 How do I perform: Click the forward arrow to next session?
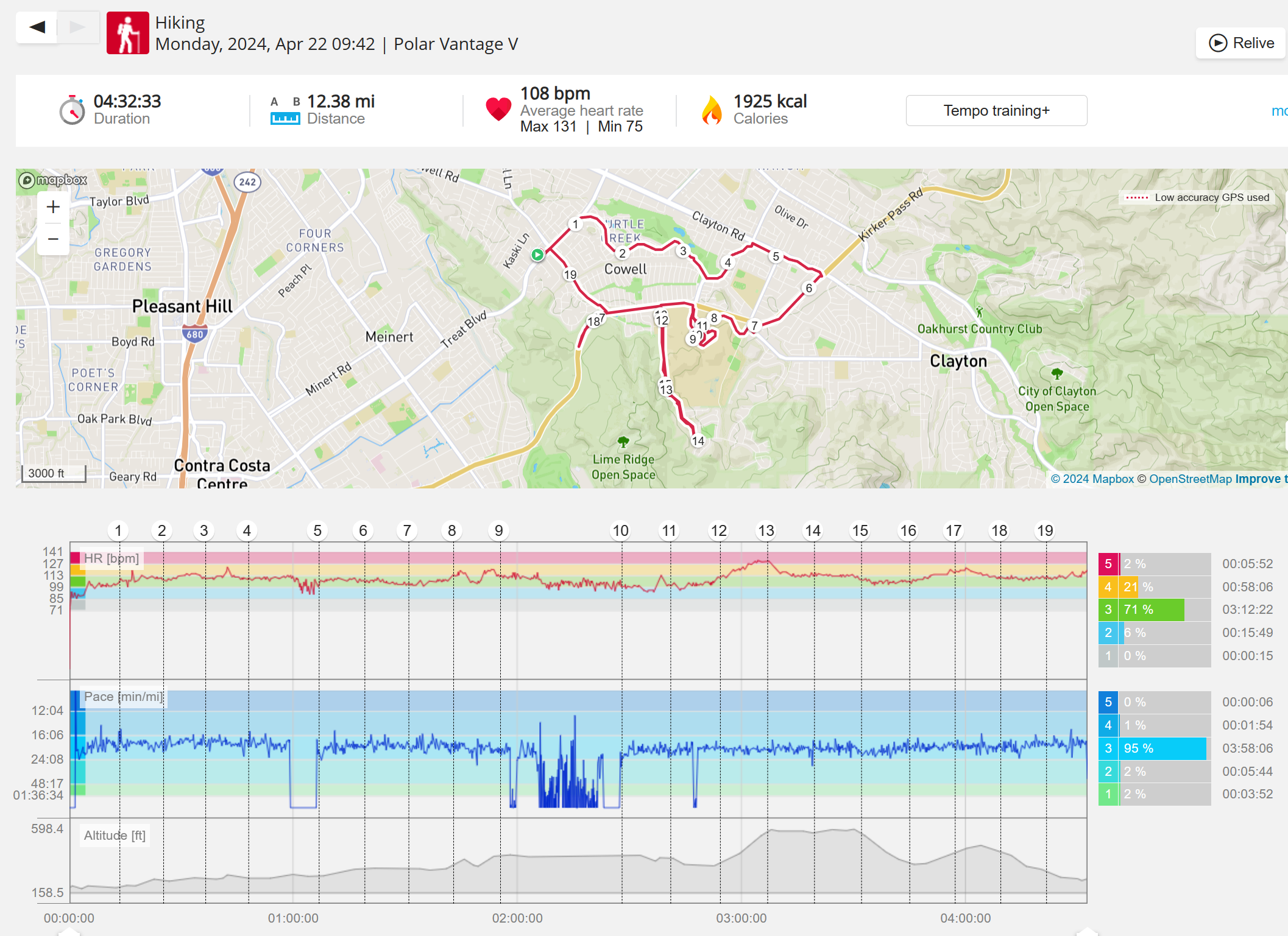click(78, 27)
